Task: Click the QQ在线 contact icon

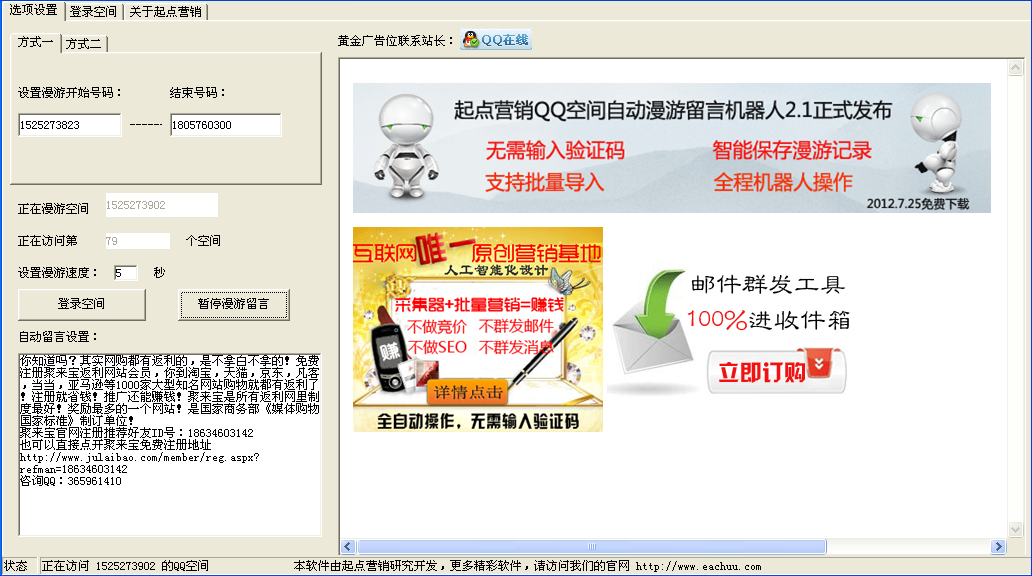Action: click(x=497, y=40)
